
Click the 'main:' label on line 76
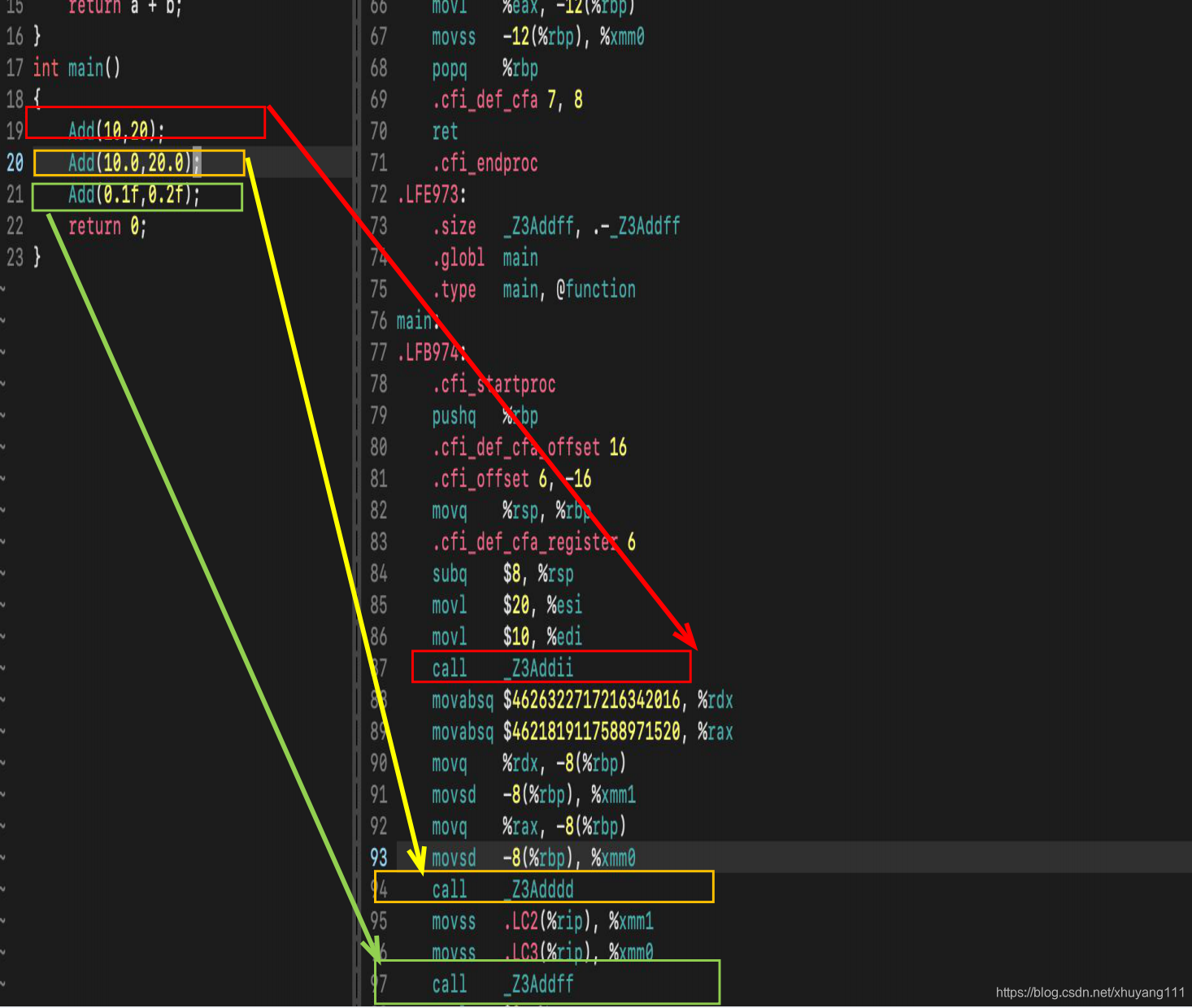point(418,321)
